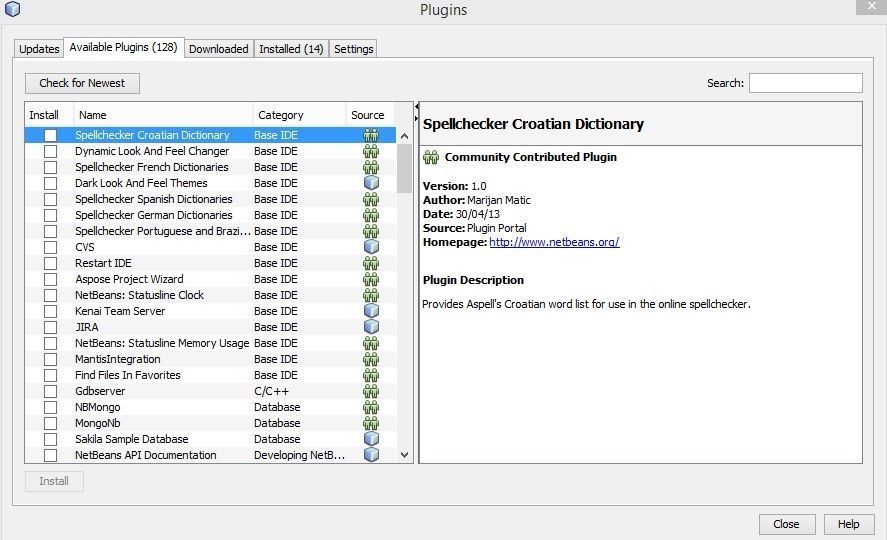Tick the Restart IDE install checkbox
The height and width of the screenshot is (540, 887).
[x=50, y=263]
